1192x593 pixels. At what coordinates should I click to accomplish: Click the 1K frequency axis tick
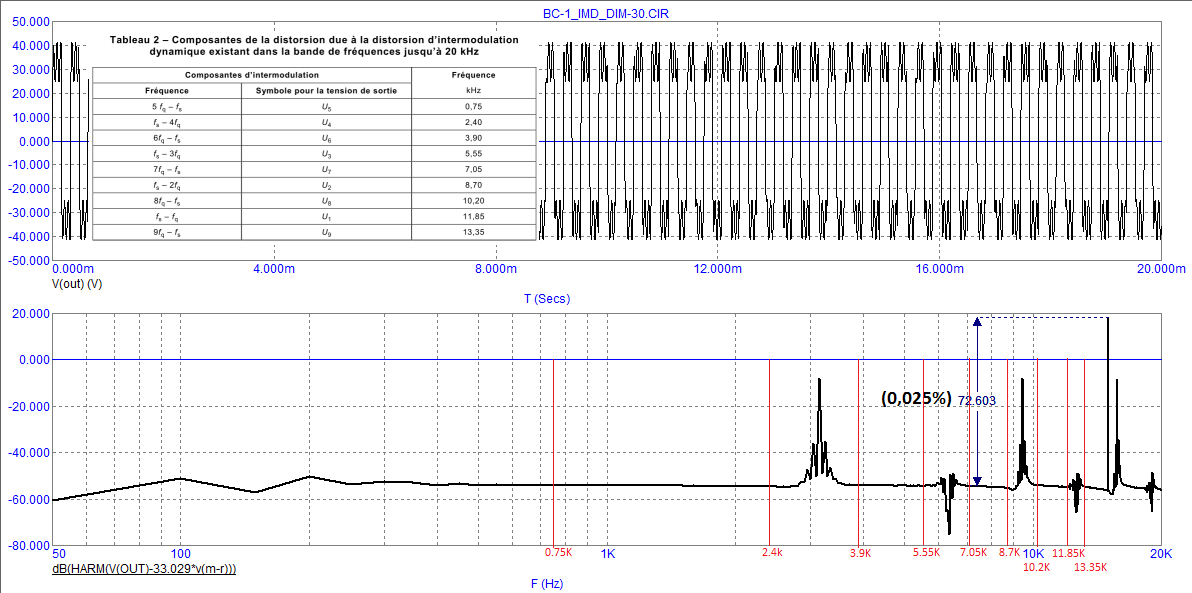pos(607,554)
